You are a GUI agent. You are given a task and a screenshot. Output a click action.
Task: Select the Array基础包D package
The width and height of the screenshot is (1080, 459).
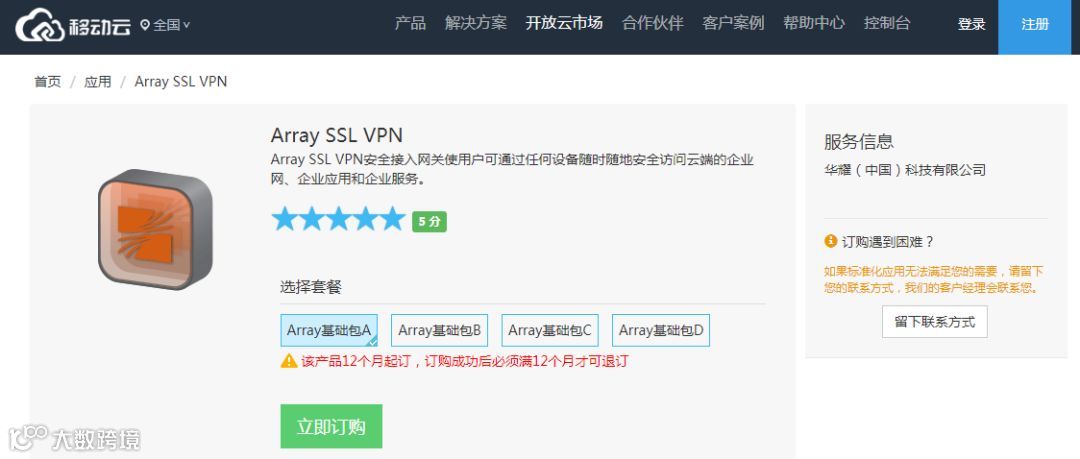661,330
